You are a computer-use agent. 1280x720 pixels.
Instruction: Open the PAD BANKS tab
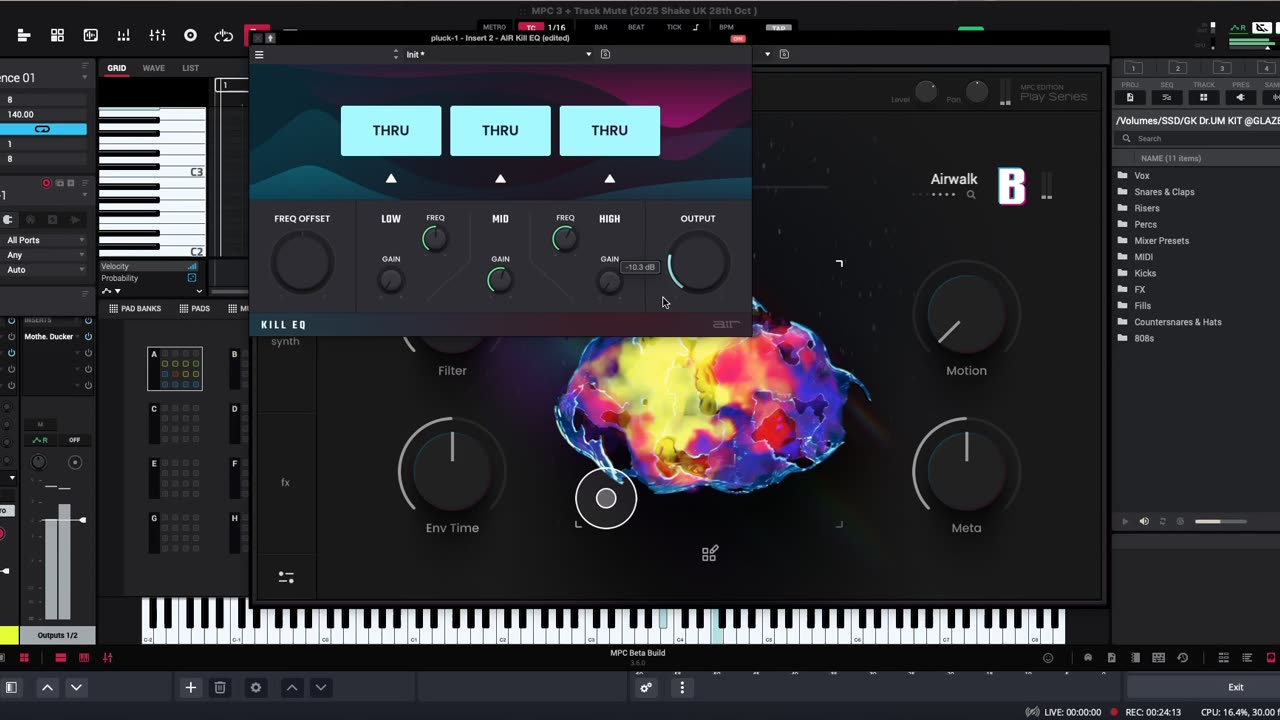[135, 309]
